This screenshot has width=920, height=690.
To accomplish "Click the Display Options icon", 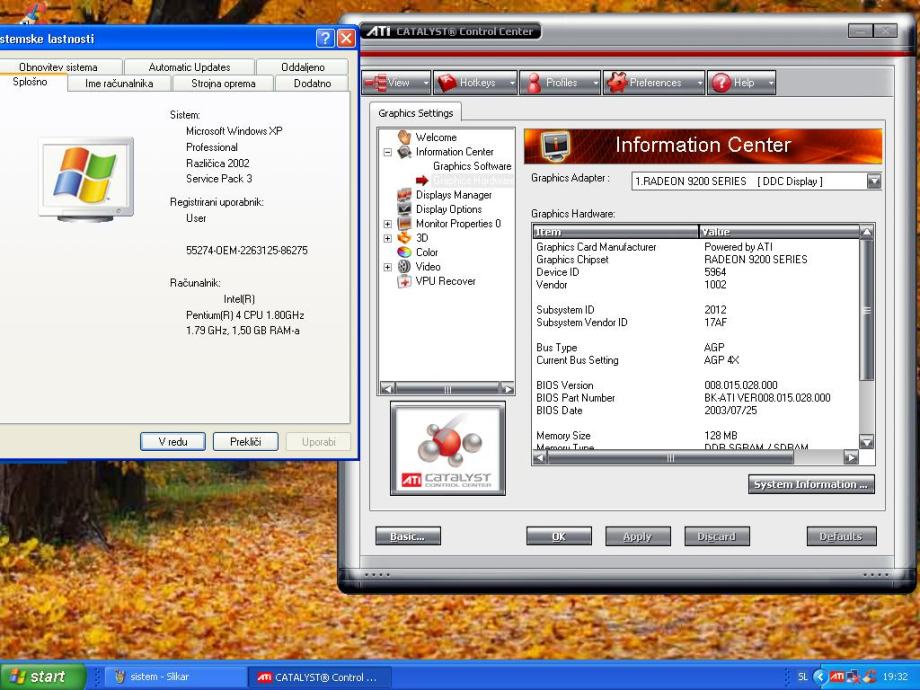I will coord(404,209).
